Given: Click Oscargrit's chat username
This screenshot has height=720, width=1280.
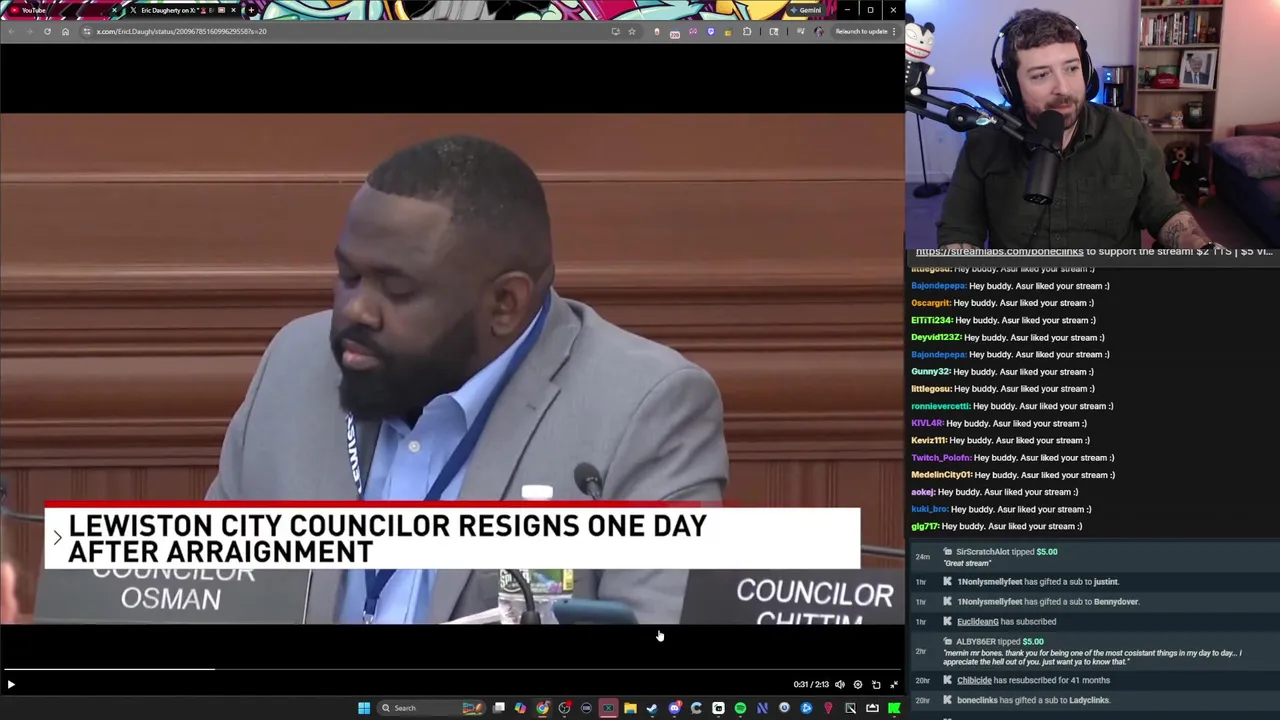Looking at the screenshot, I should pyautogui.click(x=930, y=303).
